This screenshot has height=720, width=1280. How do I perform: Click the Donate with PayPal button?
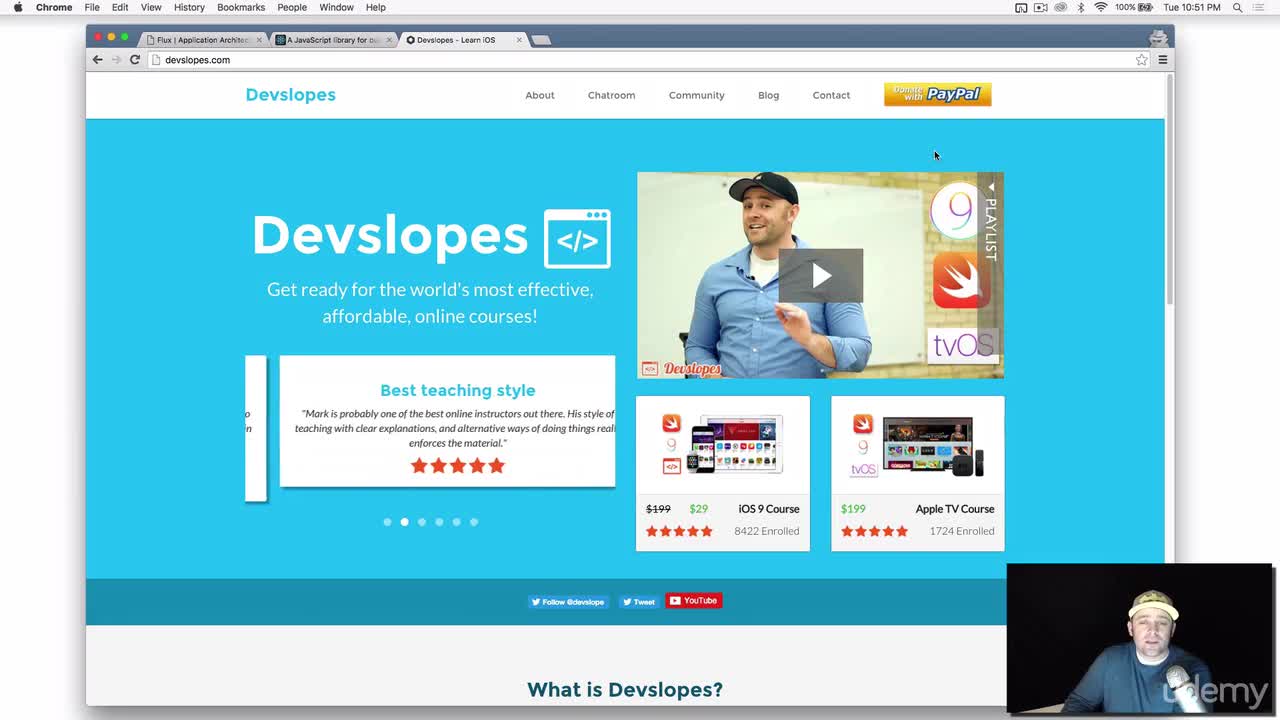938,94
